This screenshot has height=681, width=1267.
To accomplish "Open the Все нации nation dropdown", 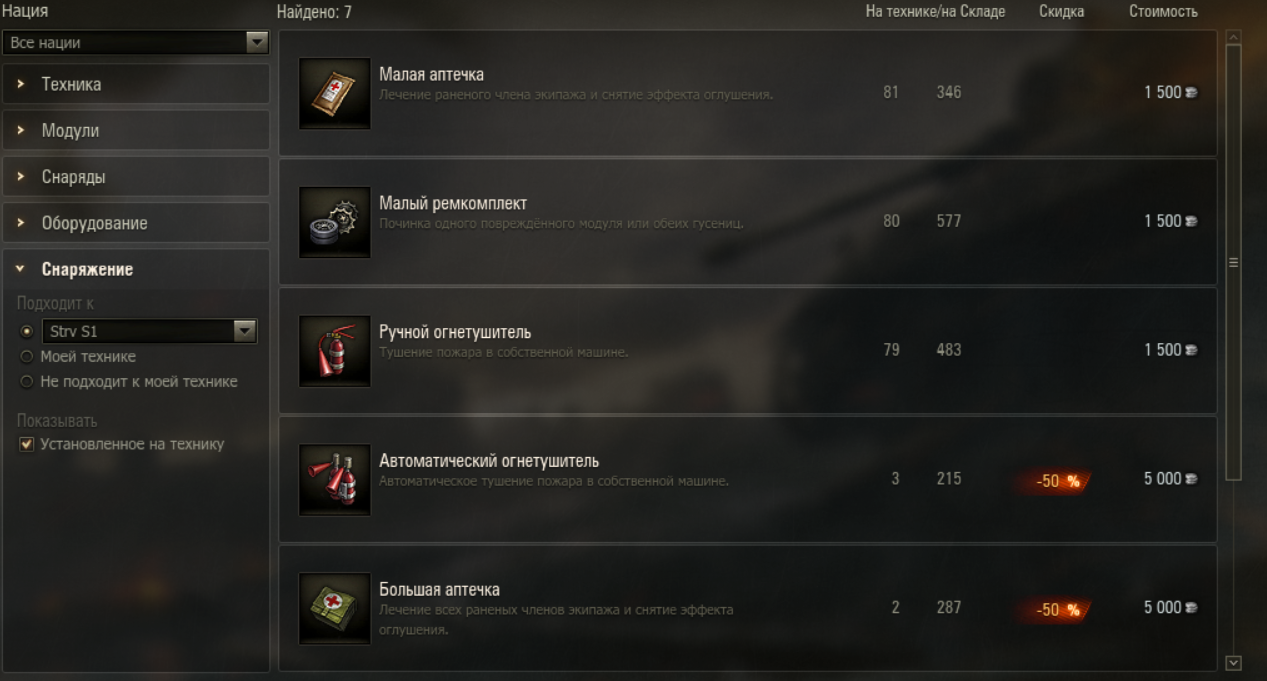I will coord(136,43).
